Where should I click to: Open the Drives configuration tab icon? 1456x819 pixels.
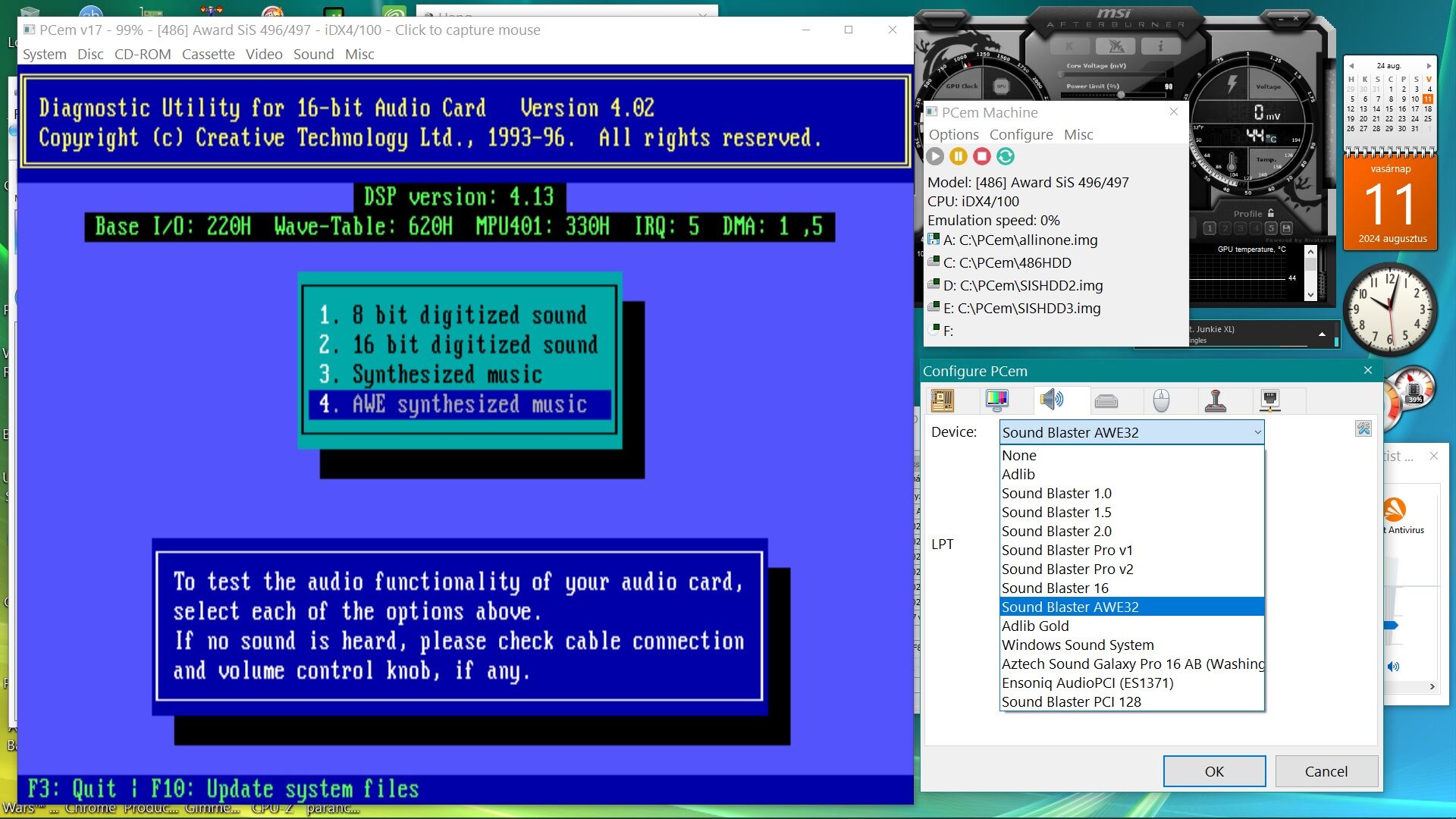[x=1106, y=400]
